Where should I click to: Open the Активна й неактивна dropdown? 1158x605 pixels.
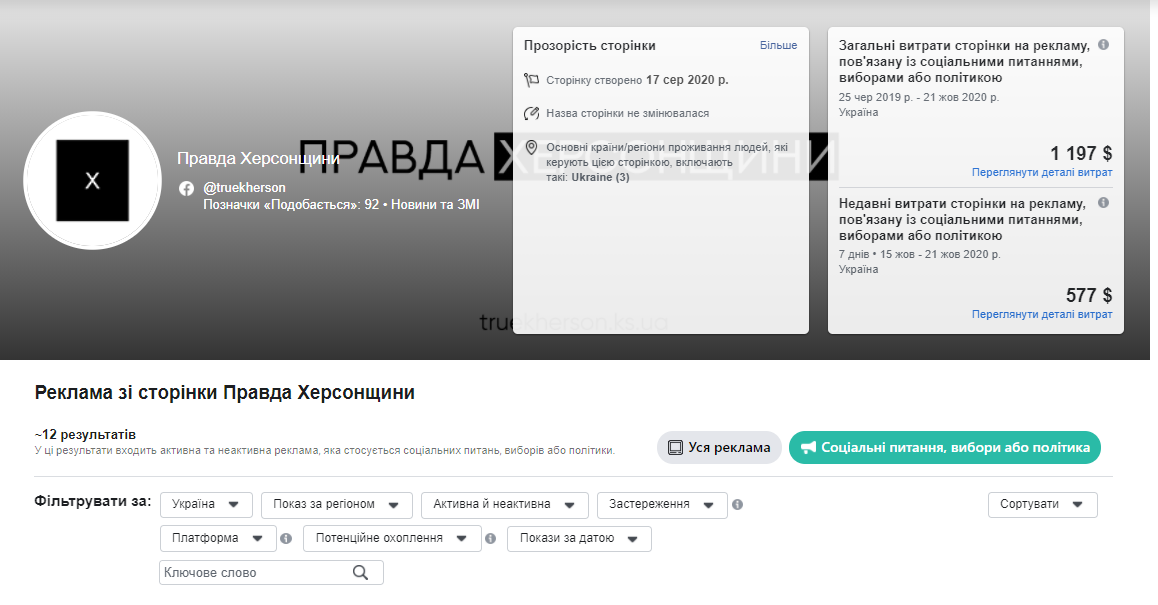coord(504,505)
